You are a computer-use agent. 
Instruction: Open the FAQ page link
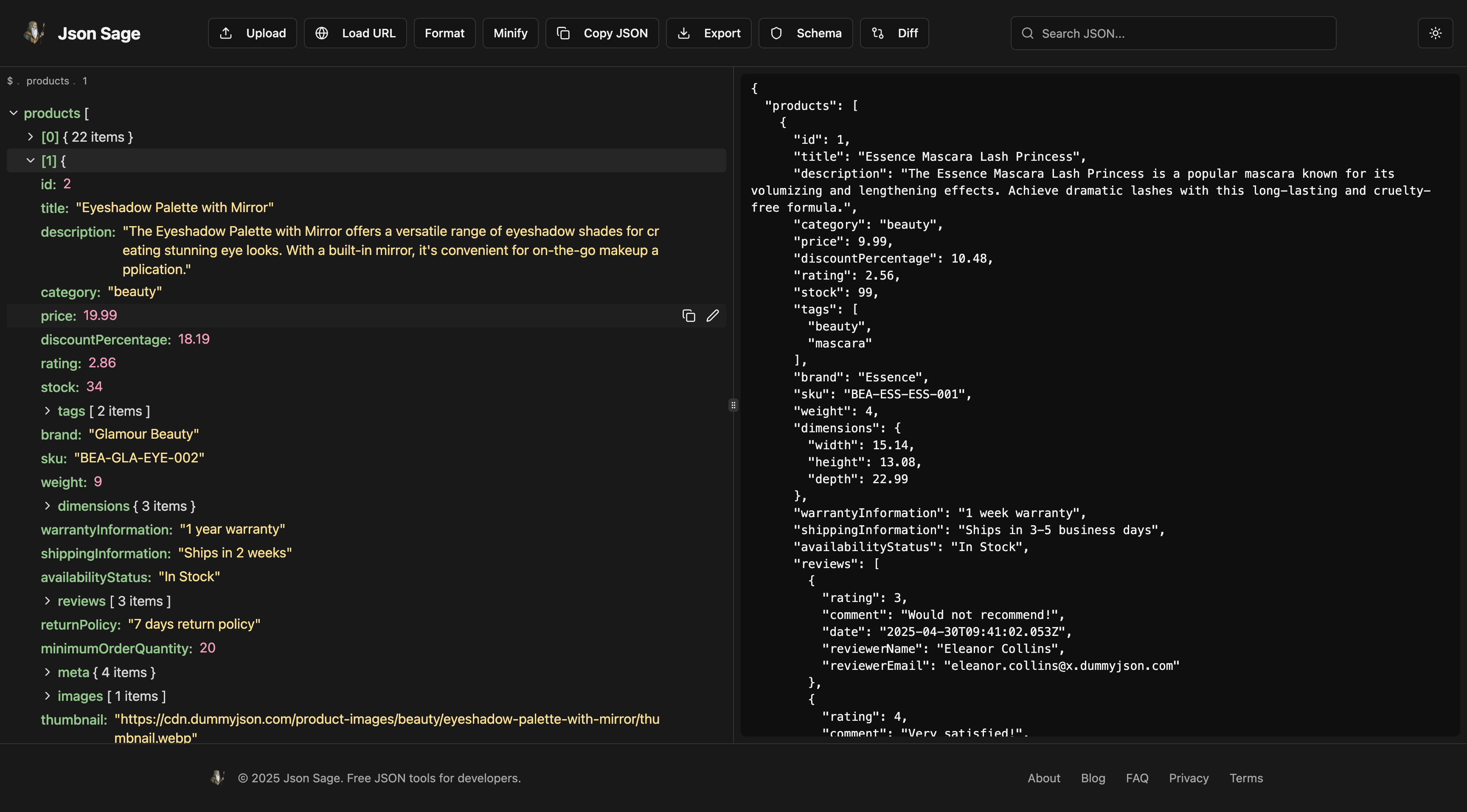(x=1136, y=778)
